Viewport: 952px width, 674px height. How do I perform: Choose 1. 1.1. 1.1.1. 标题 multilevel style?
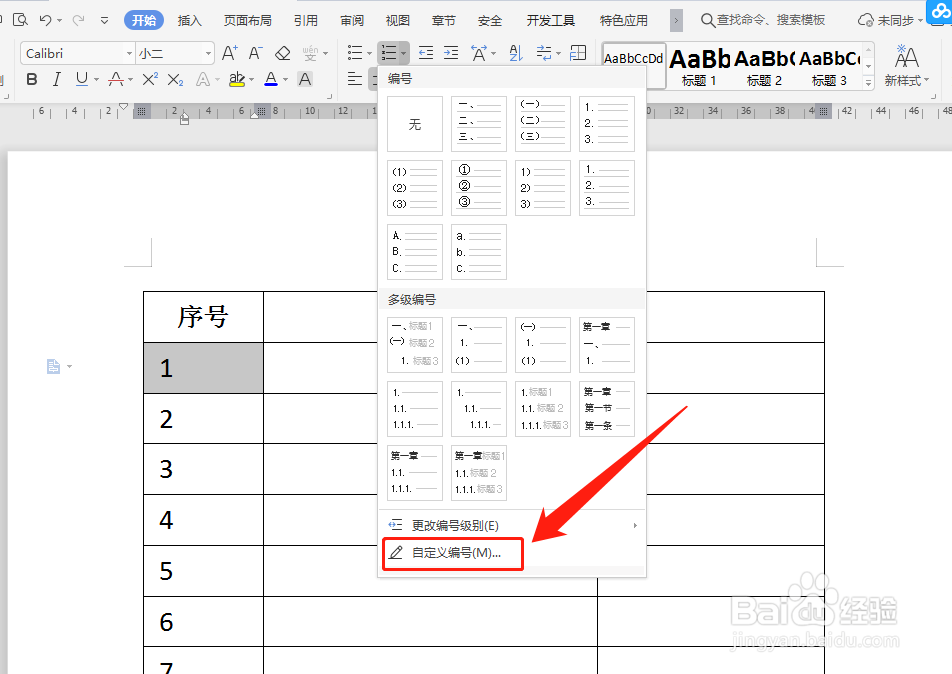click(543, 409)
